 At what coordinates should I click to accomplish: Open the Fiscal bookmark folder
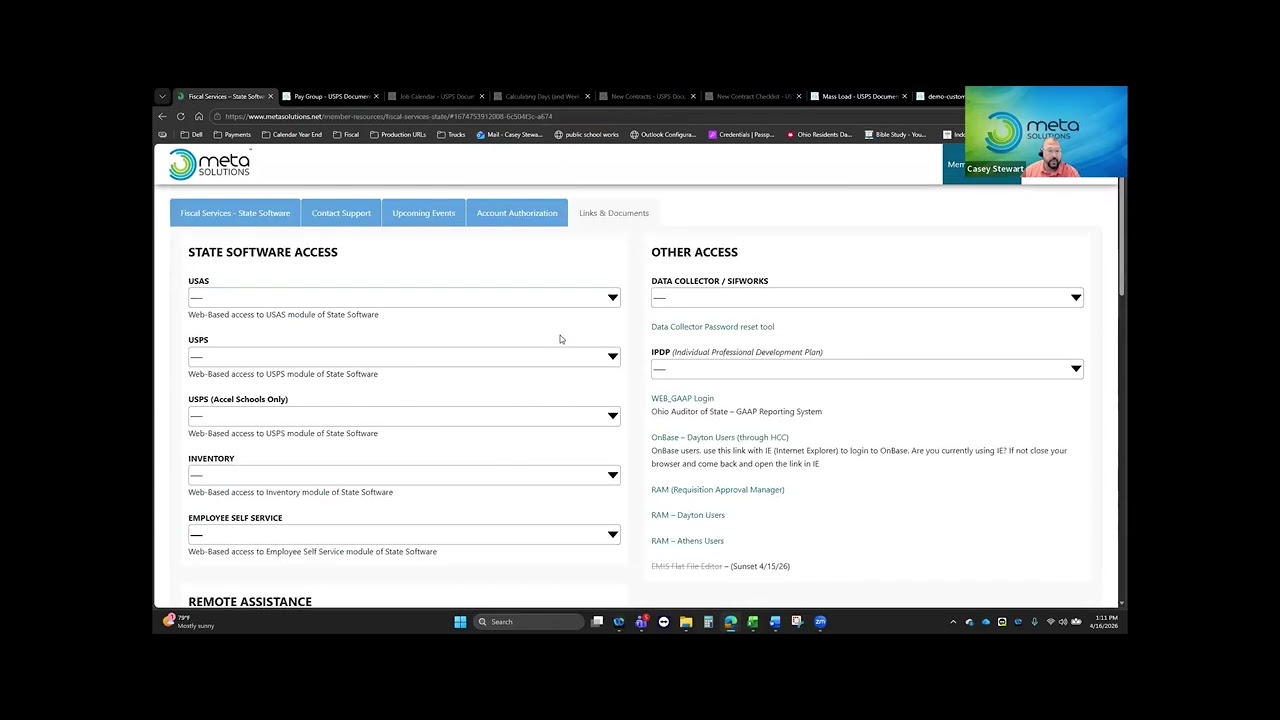pos(346,134)
